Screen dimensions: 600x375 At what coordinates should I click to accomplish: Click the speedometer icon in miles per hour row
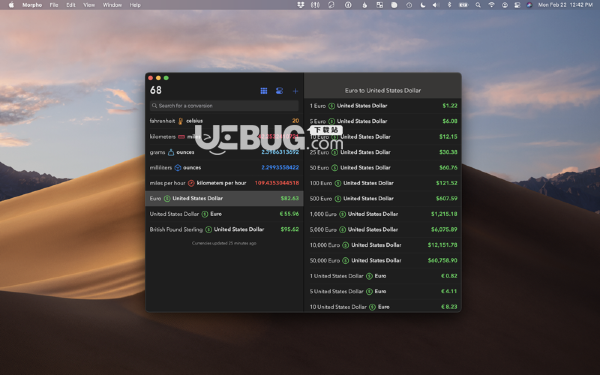191,183
